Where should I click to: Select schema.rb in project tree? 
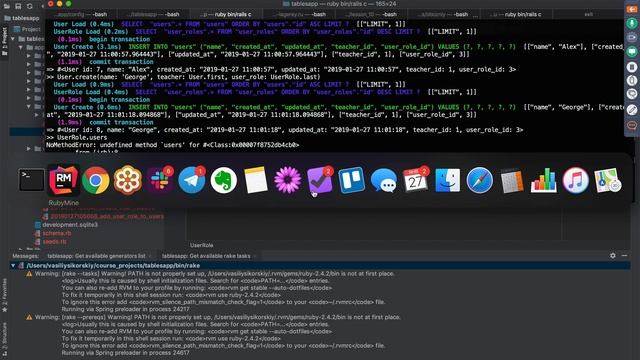[53, 233]
